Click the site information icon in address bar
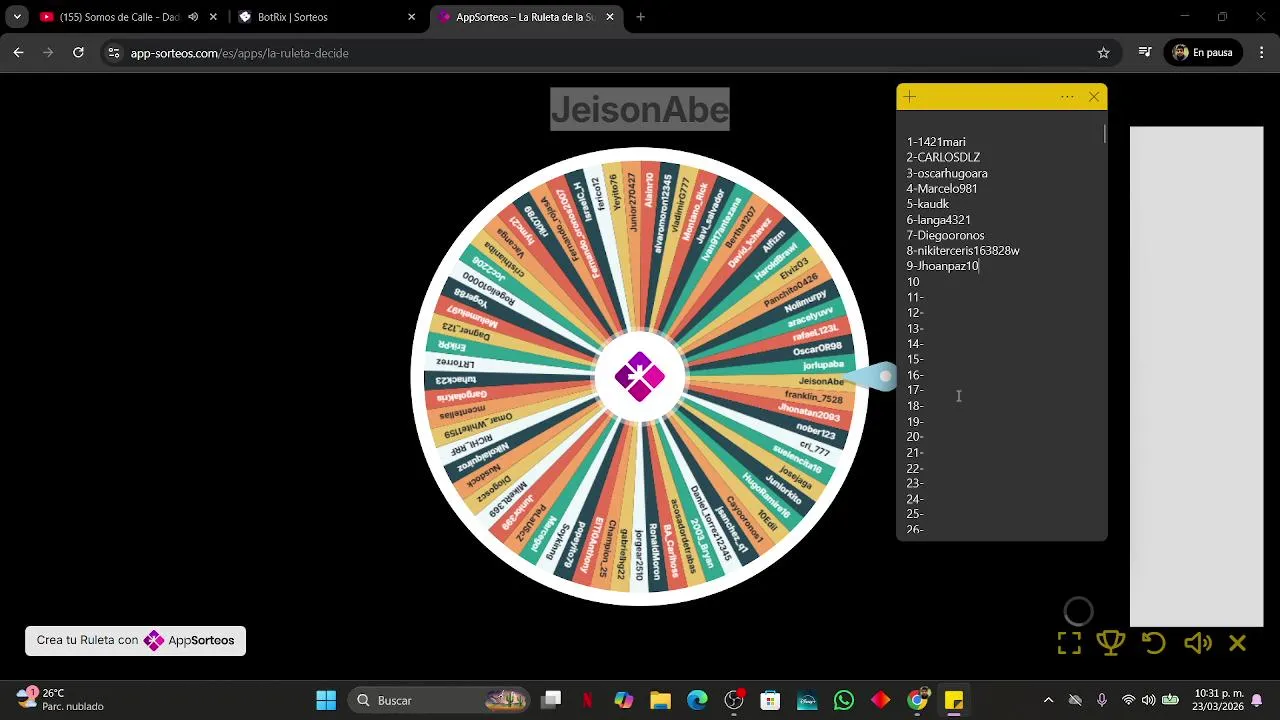The width and height of the screenshot is (1280, 720). click(x=114, y=53)
